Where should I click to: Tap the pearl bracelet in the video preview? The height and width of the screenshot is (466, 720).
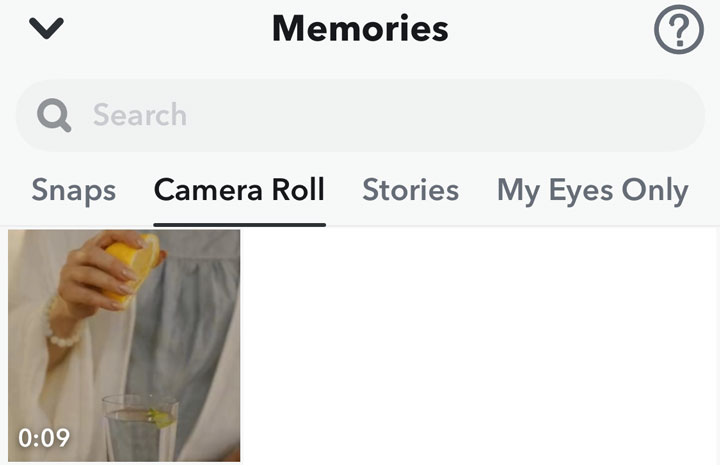tap(60, 327)
